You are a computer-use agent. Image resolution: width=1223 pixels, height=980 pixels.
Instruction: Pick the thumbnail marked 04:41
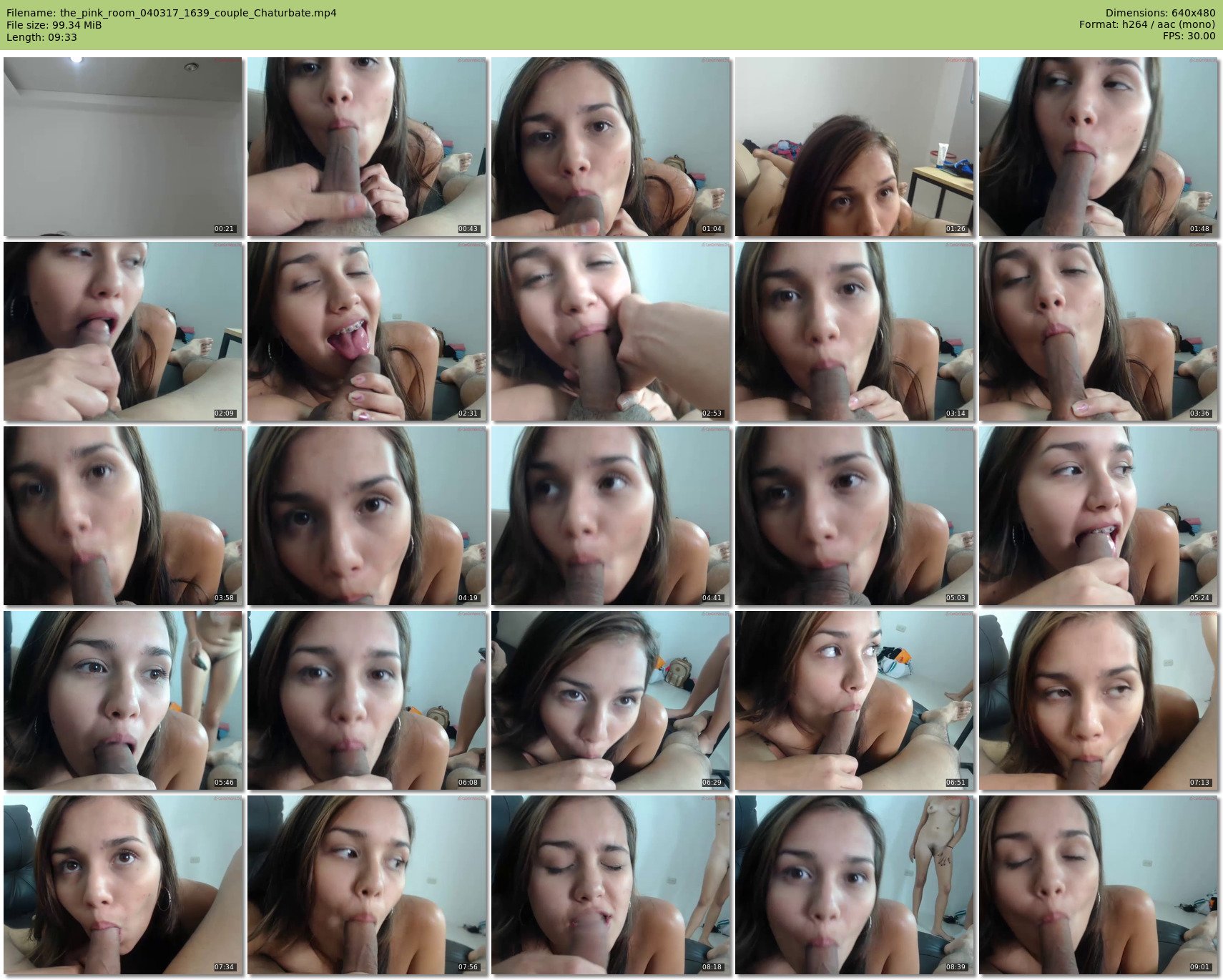tap(611, 516)
